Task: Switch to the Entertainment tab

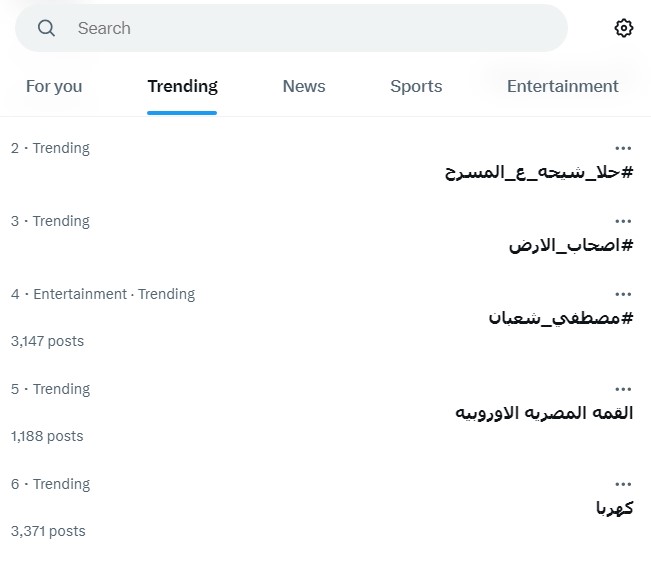Action: point(562,86)
